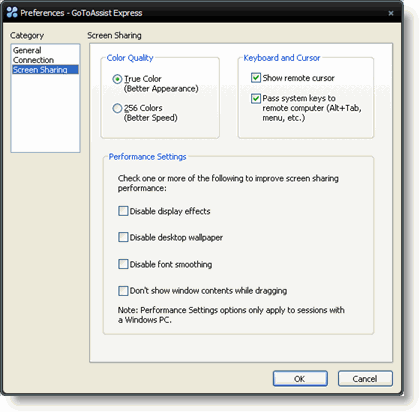Click the GoToAssist logo icon in title bar
This screenshot has width=420, height=412.
(12, 13)
